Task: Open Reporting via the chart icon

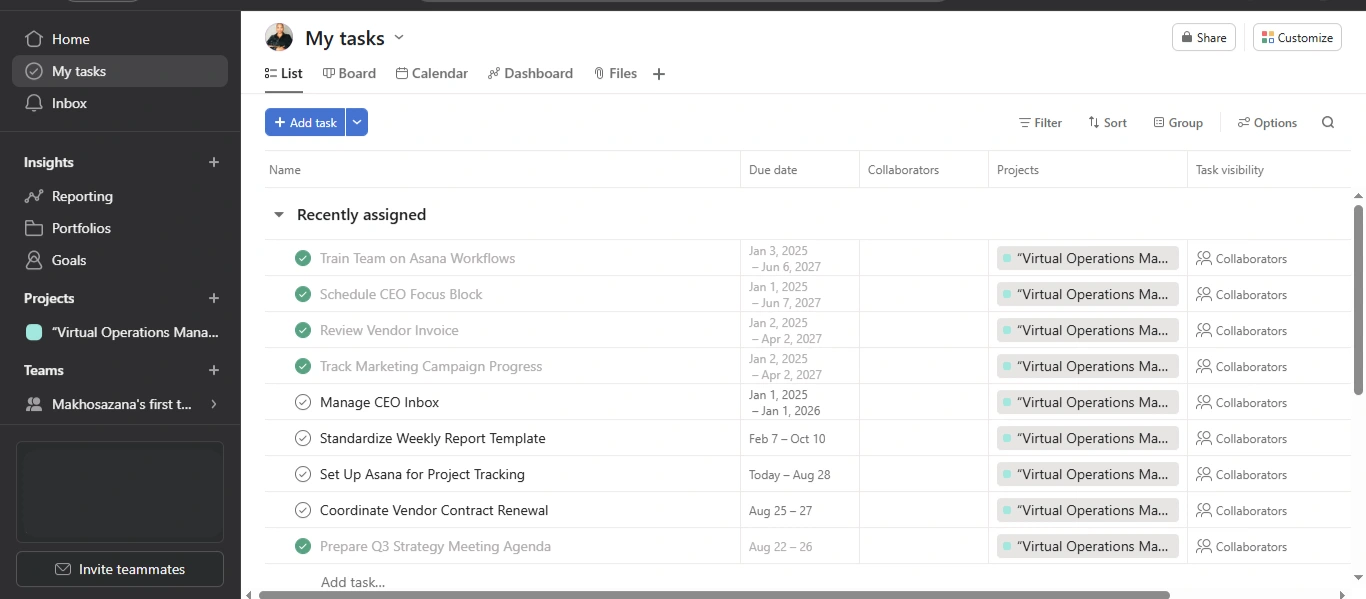Action: click(x=34, y=196)
